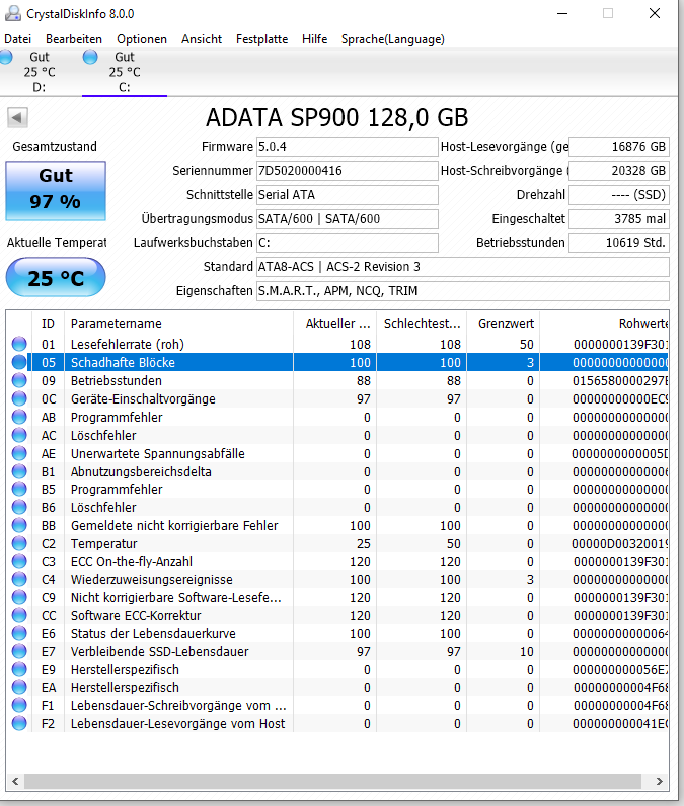The height and width of the screenshot is (806, 684).
Task: Click the Aktuelle Temperatur label
Action: coord(57,243)
